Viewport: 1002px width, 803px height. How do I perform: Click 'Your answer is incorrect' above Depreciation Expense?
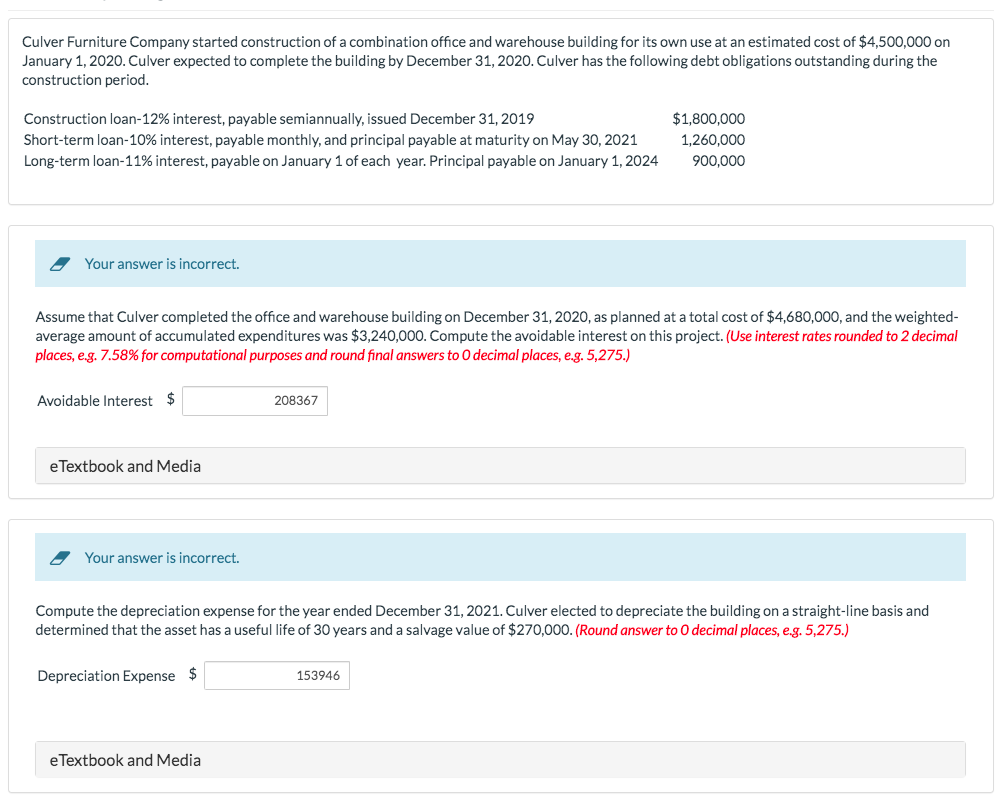pos(162,558)
